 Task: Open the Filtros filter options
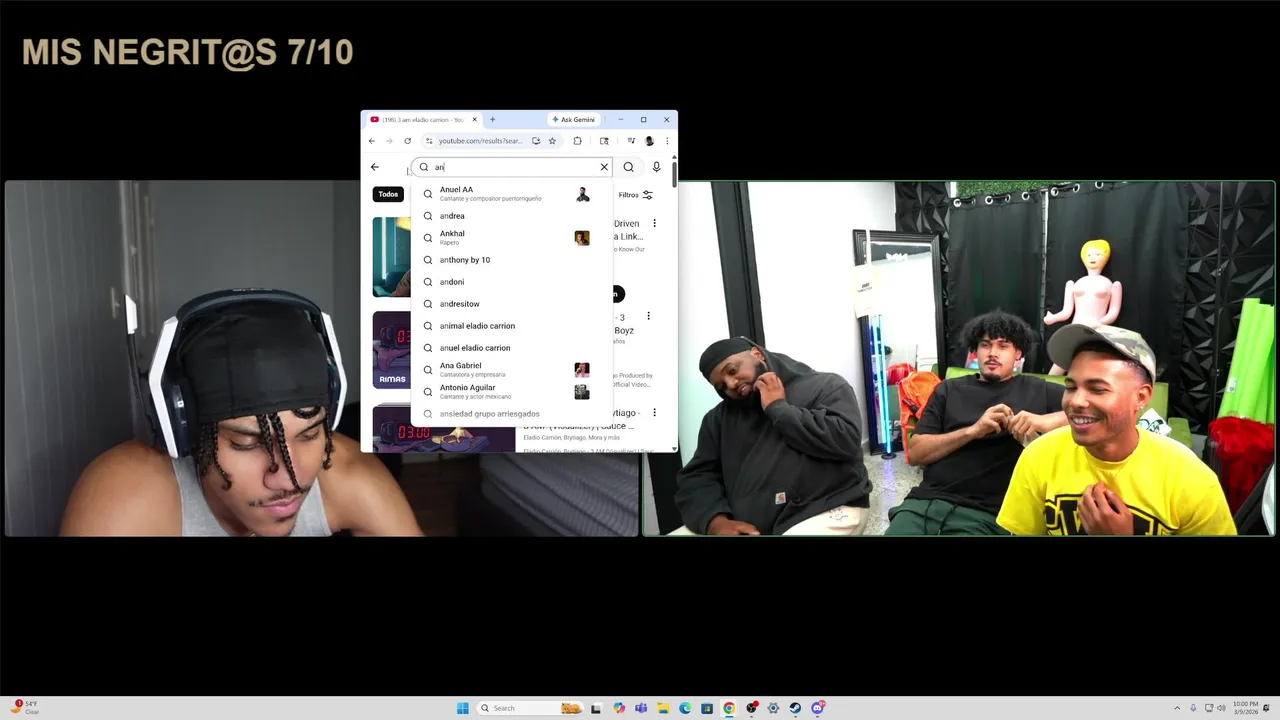point(635,195)
